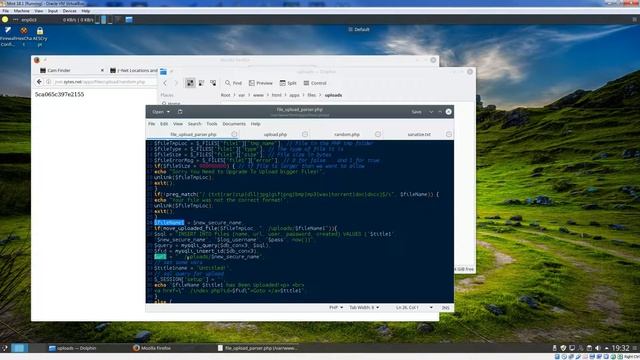This screenshot has width=640, height=360.
Task: Click file_upload_parser.php taskbar entry
Action: (x=258, y=348)
